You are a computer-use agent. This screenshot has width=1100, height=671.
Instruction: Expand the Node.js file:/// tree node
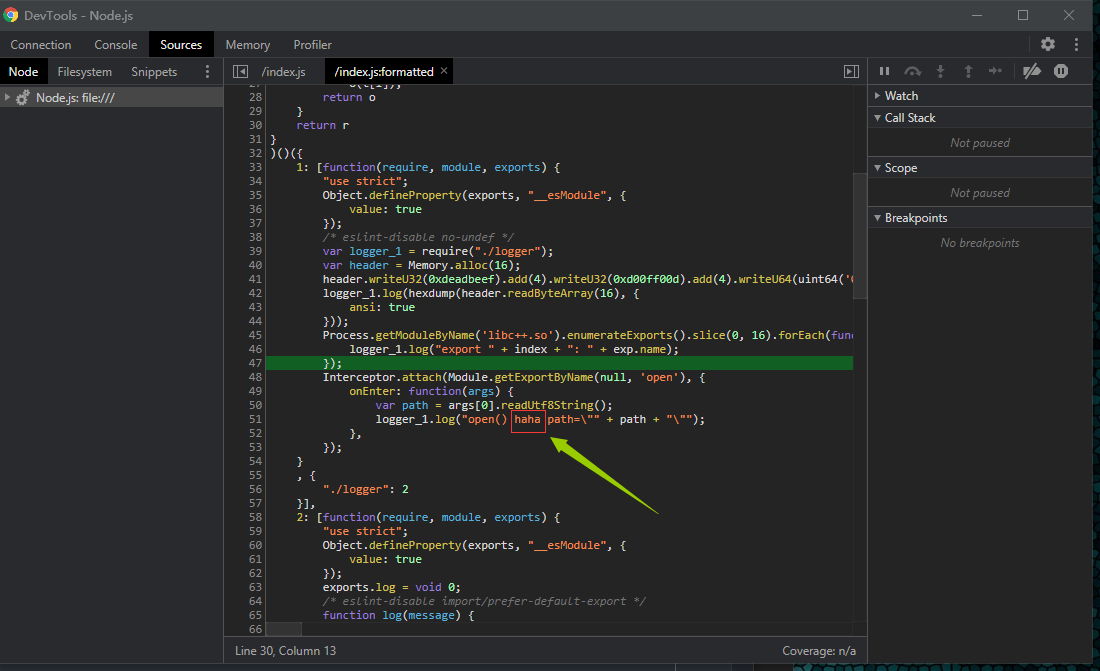[8, 98]
